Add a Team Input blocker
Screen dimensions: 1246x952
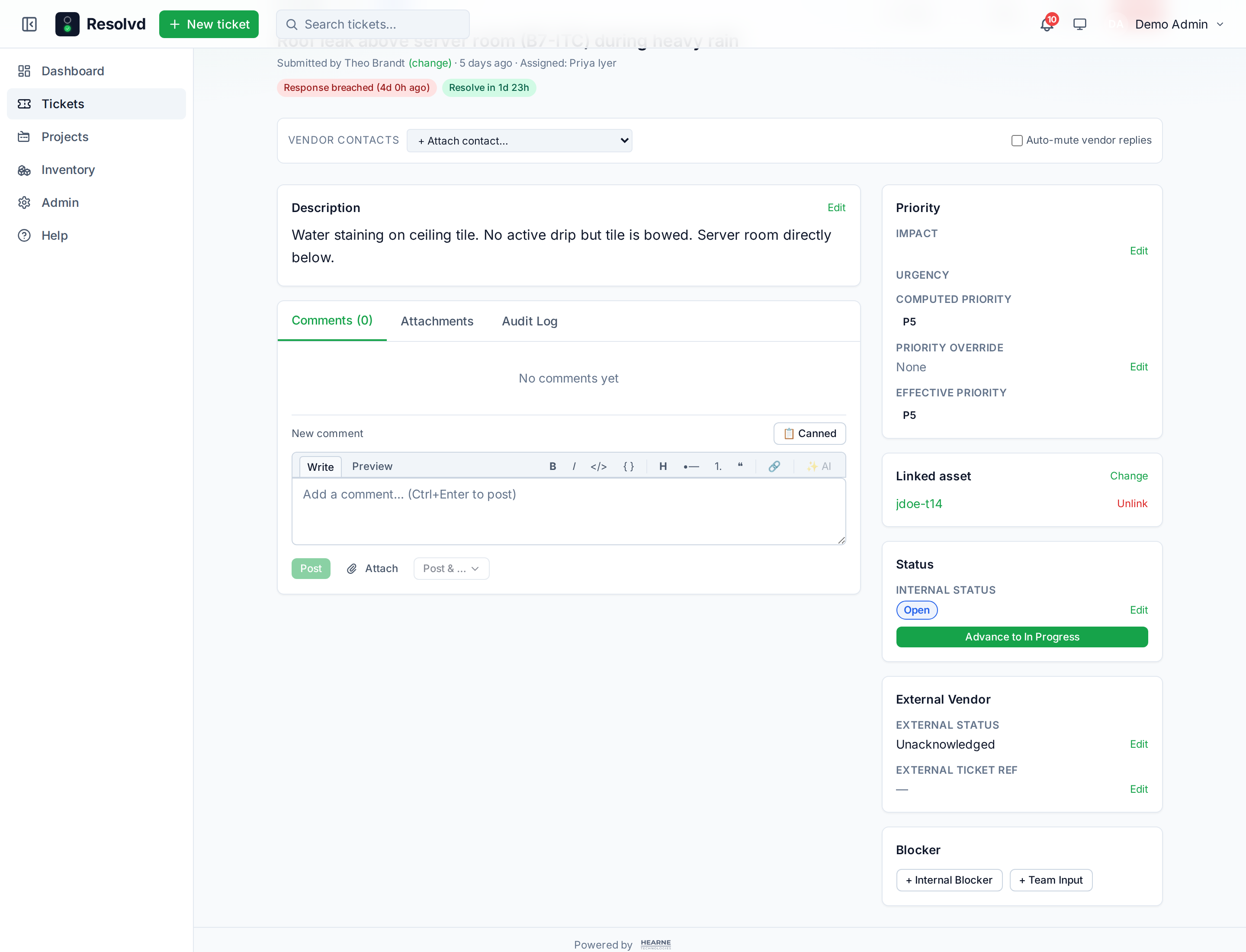click(1051, 880)
